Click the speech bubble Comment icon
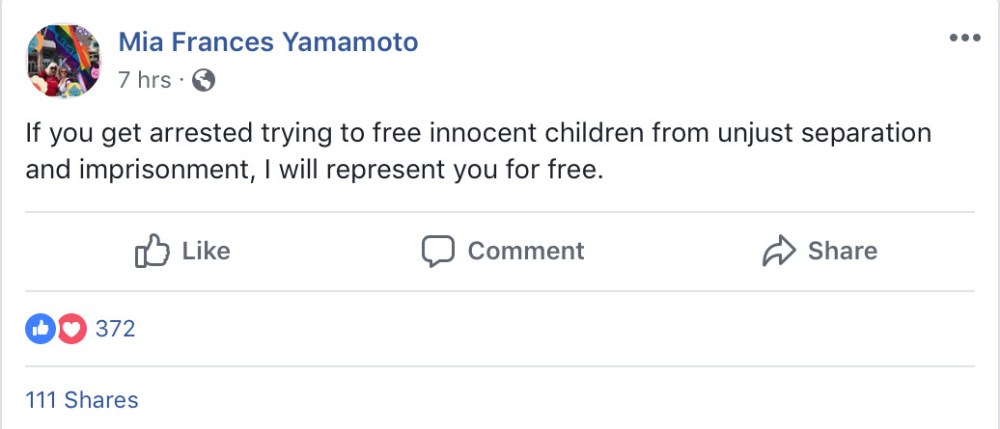This screenshot has height=429, width=1000. (x=438, y=251)
